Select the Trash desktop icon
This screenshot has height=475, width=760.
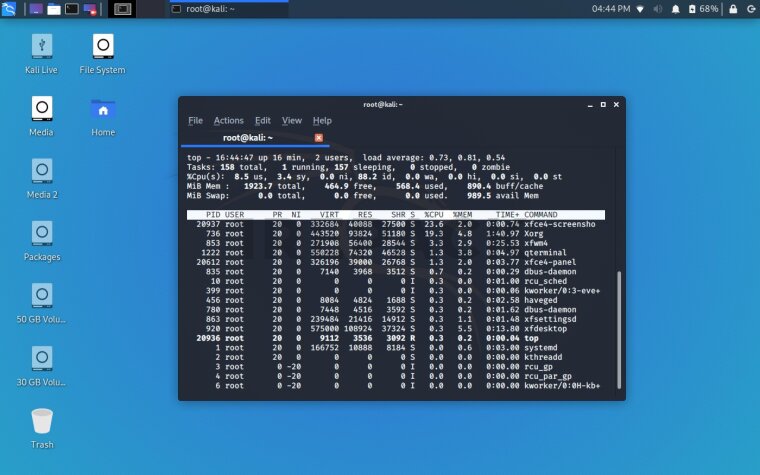[x=41, y=427]
